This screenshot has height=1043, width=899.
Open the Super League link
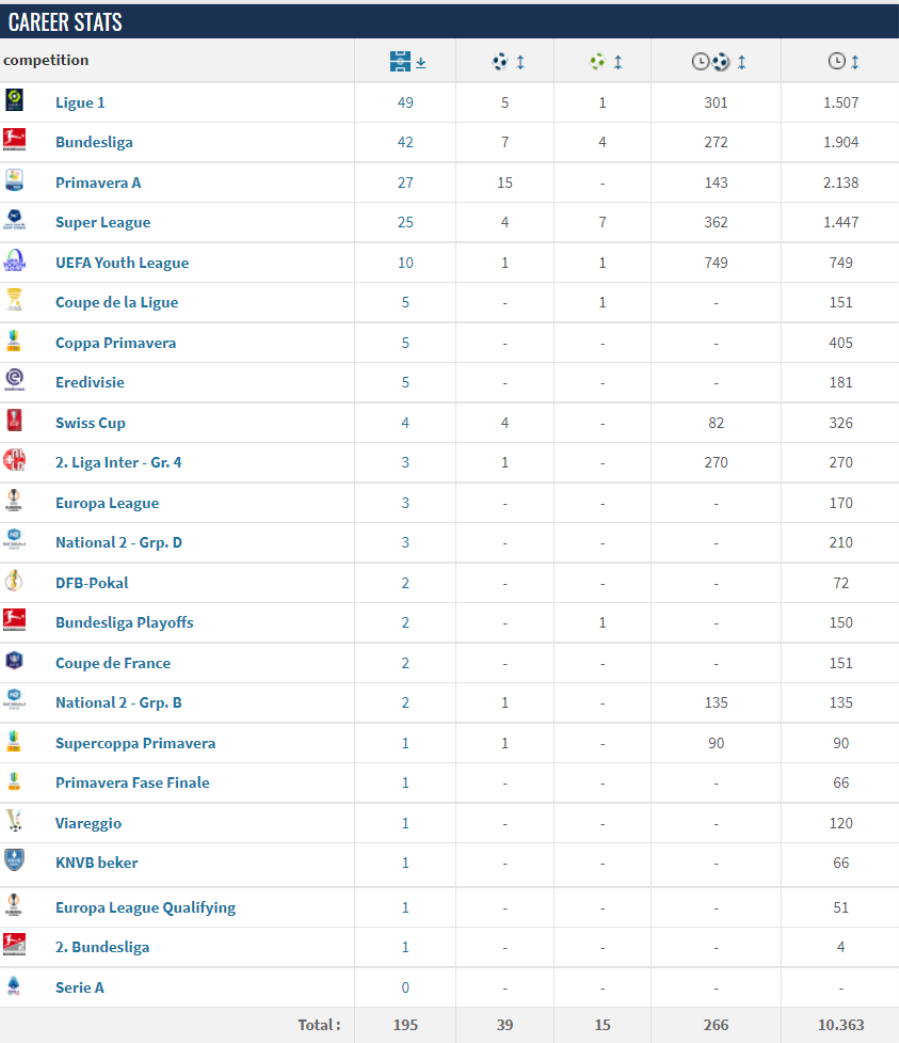click(103, 223)
